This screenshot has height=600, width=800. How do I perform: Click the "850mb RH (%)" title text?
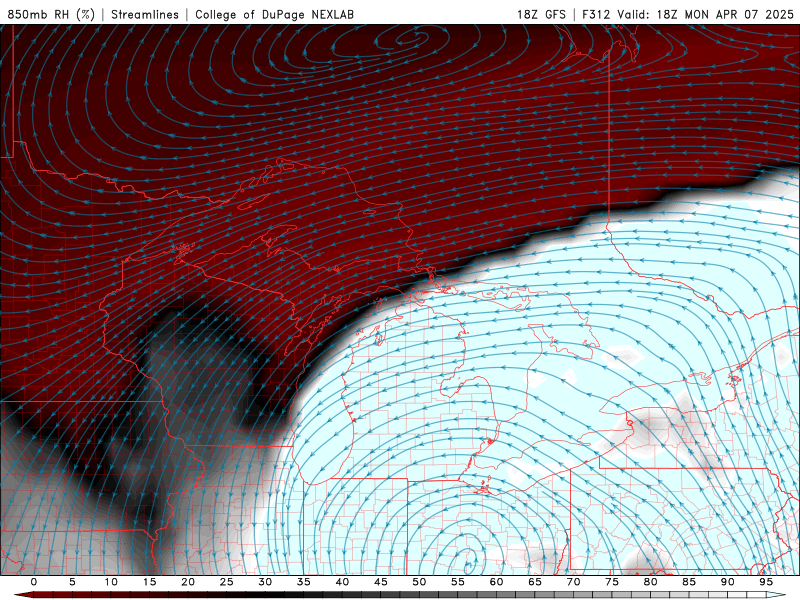[x=51, y=14]
